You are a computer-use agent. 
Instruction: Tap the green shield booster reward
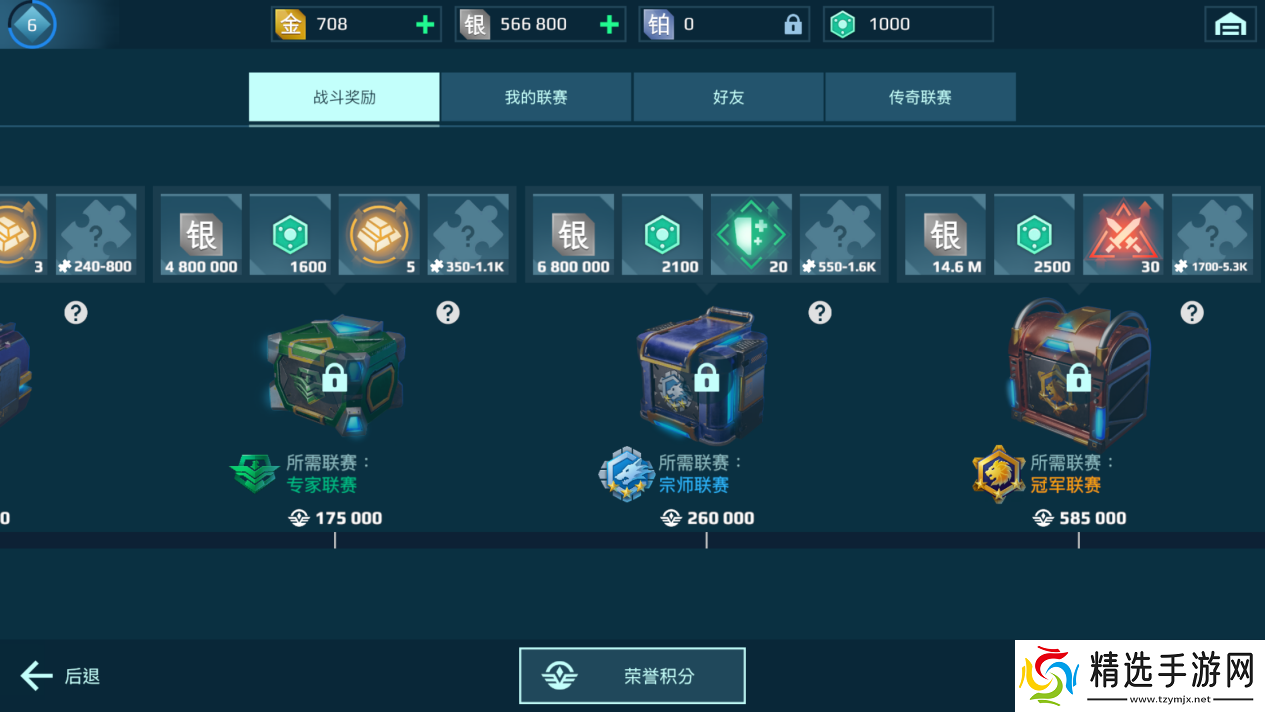coord(751,236)
